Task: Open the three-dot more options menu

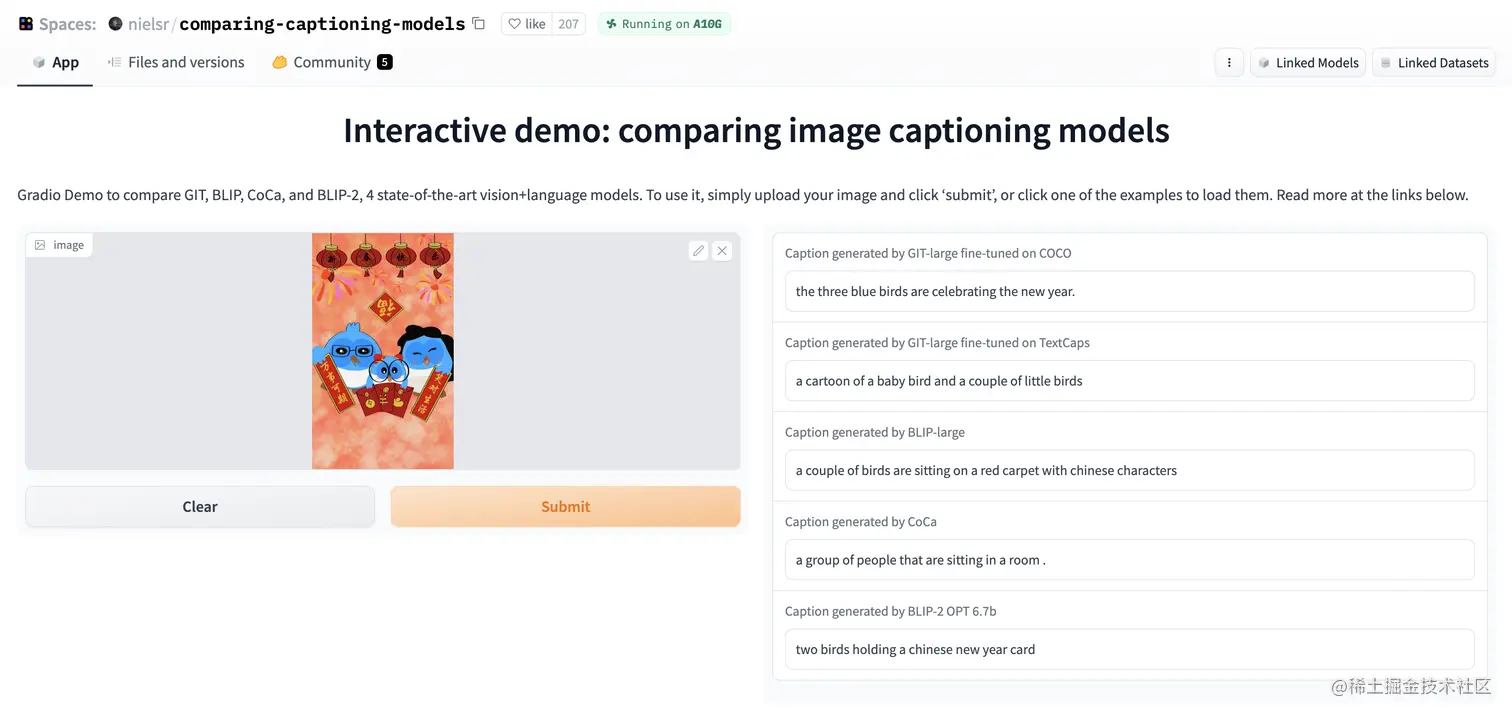Action: click(1229, 62)
